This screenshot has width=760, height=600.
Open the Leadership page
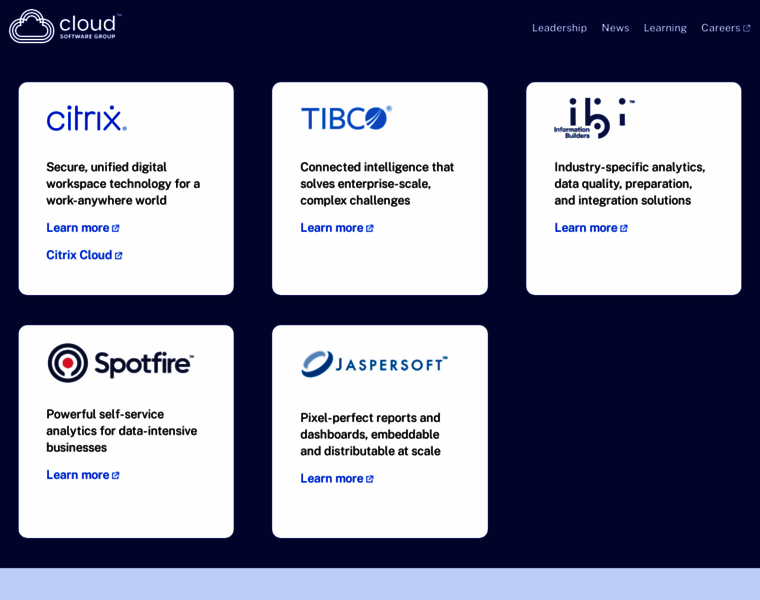(x=559, y=28)
